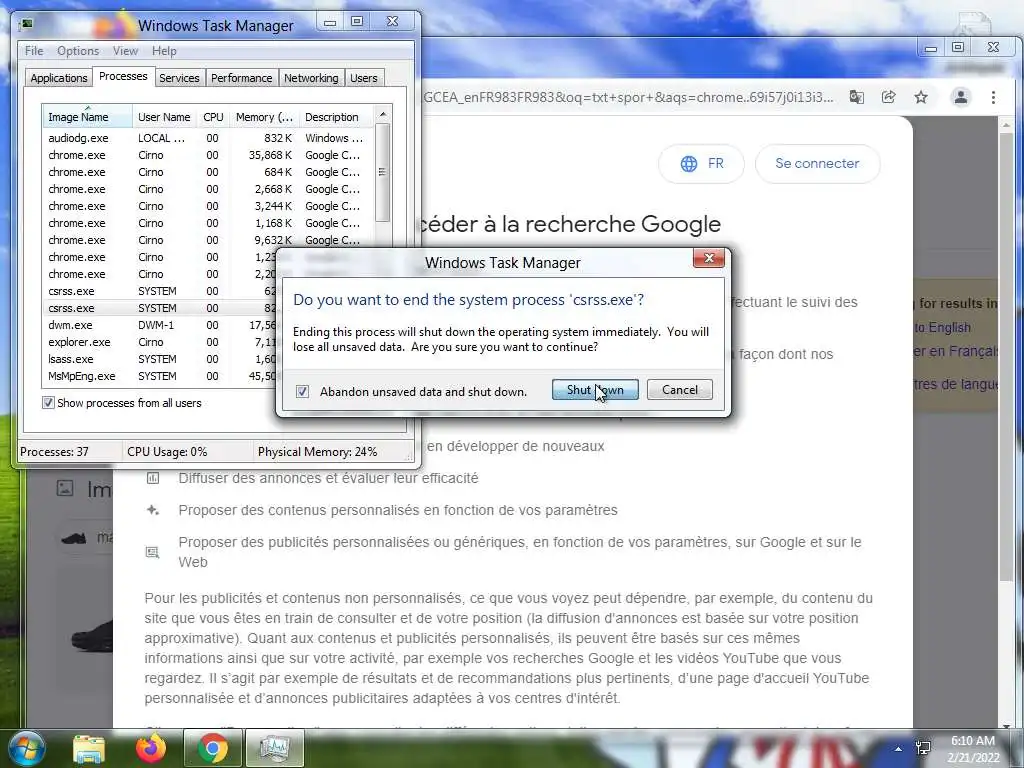Click Processes: 37 in status bar
The width and height of the screenshot is (1024, 768).
pyautogui.click(x=54, y=451)
